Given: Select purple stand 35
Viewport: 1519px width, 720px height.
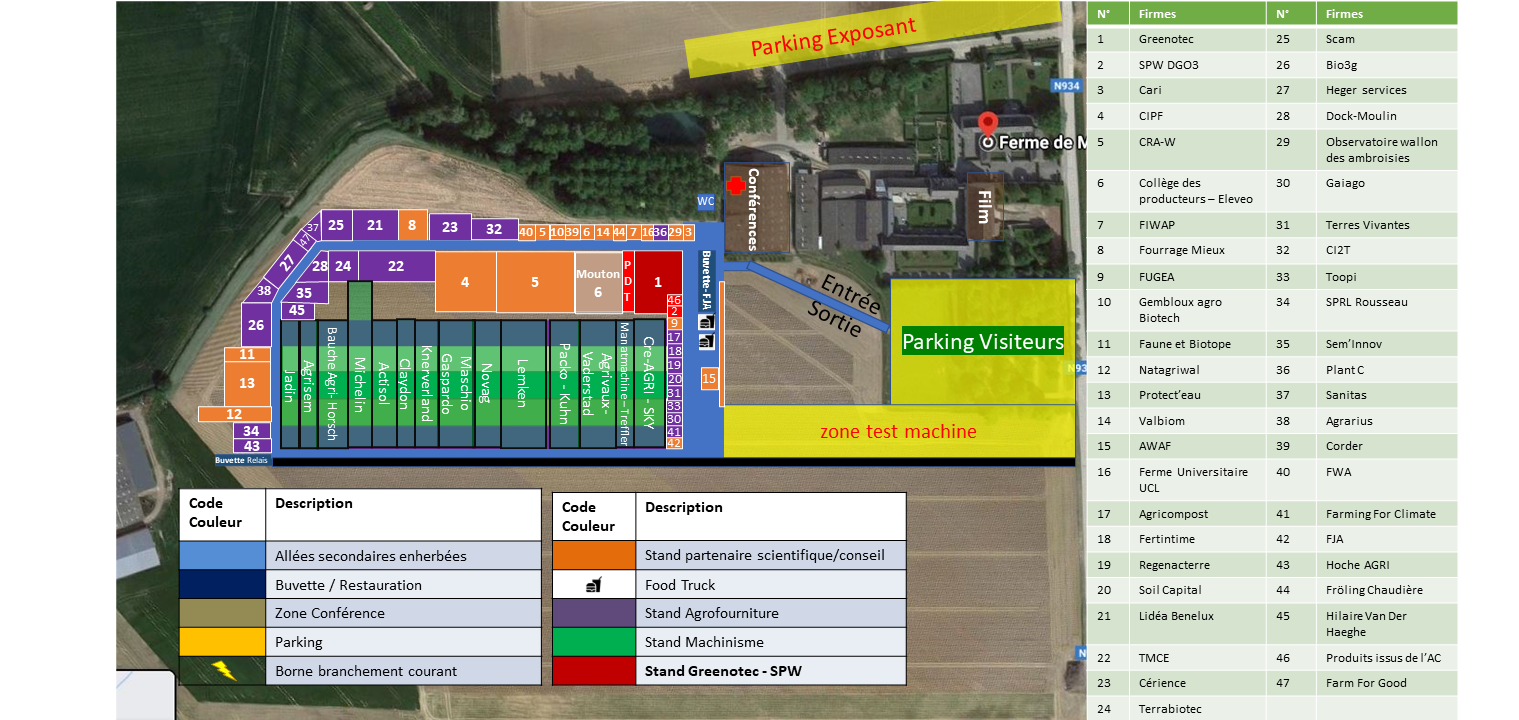Looking at the screenshot, I should pyautogui.click(x=304, y=293).
